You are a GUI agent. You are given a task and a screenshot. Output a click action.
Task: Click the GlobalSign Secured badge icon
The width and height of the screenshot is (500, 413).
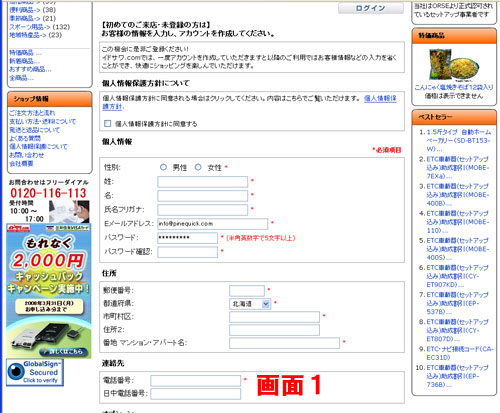pyautogui.click(x=35, y=372)
